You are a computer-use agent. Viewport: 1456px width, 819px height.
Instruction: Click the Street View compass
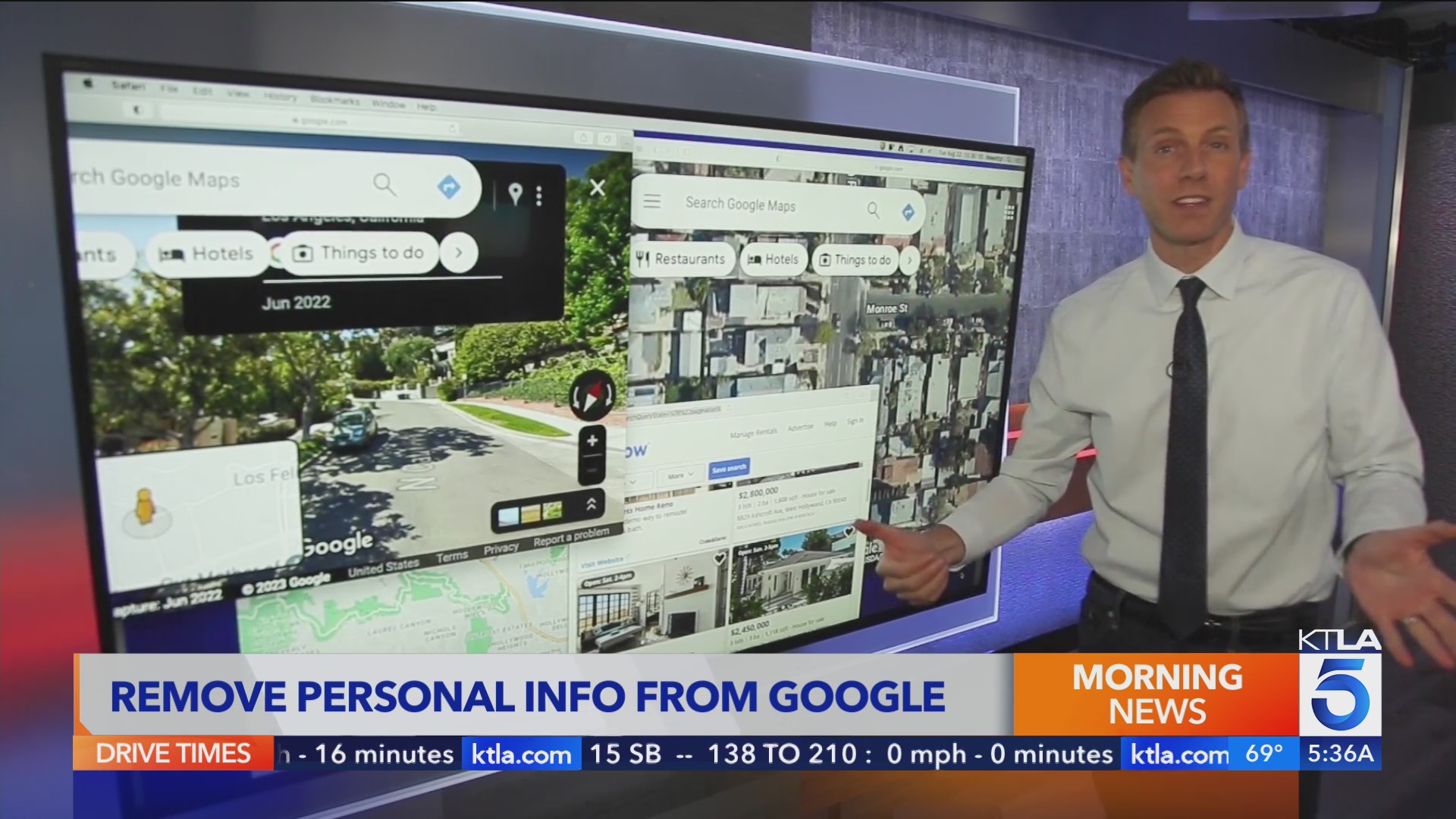pyautogui.click(x=592, y=396)
